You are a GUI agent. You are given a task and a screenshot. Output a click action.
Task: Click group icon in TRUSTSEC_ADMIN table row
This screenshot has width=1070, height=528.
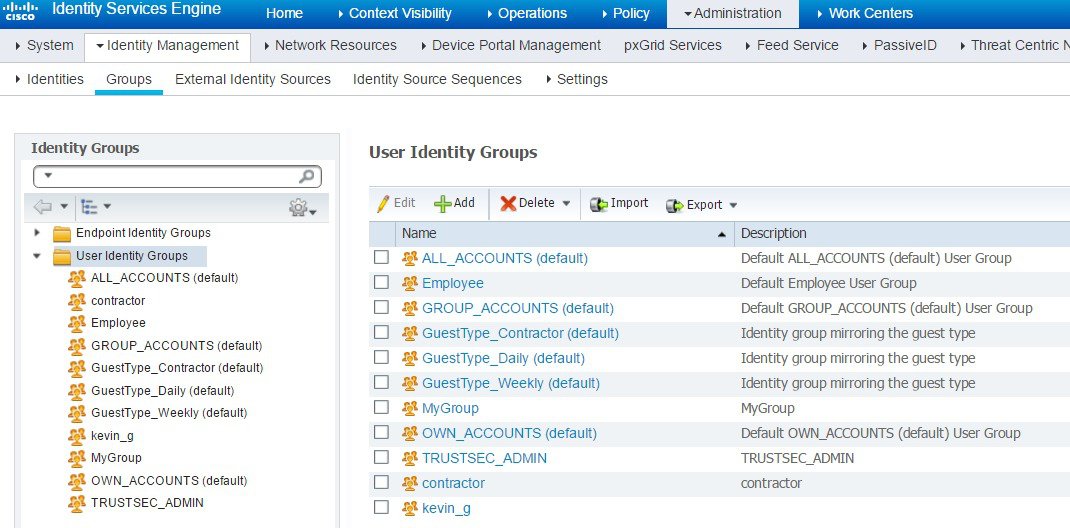409,458
